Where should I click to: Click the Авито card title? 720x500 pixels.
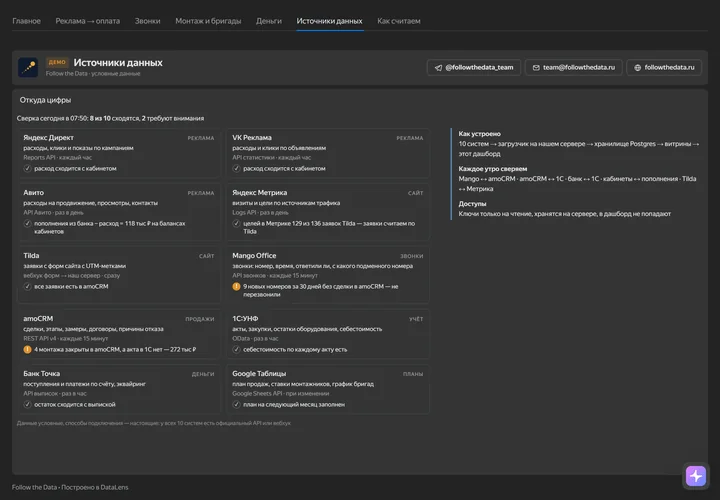pyautogui.click(x=34, y=193)
